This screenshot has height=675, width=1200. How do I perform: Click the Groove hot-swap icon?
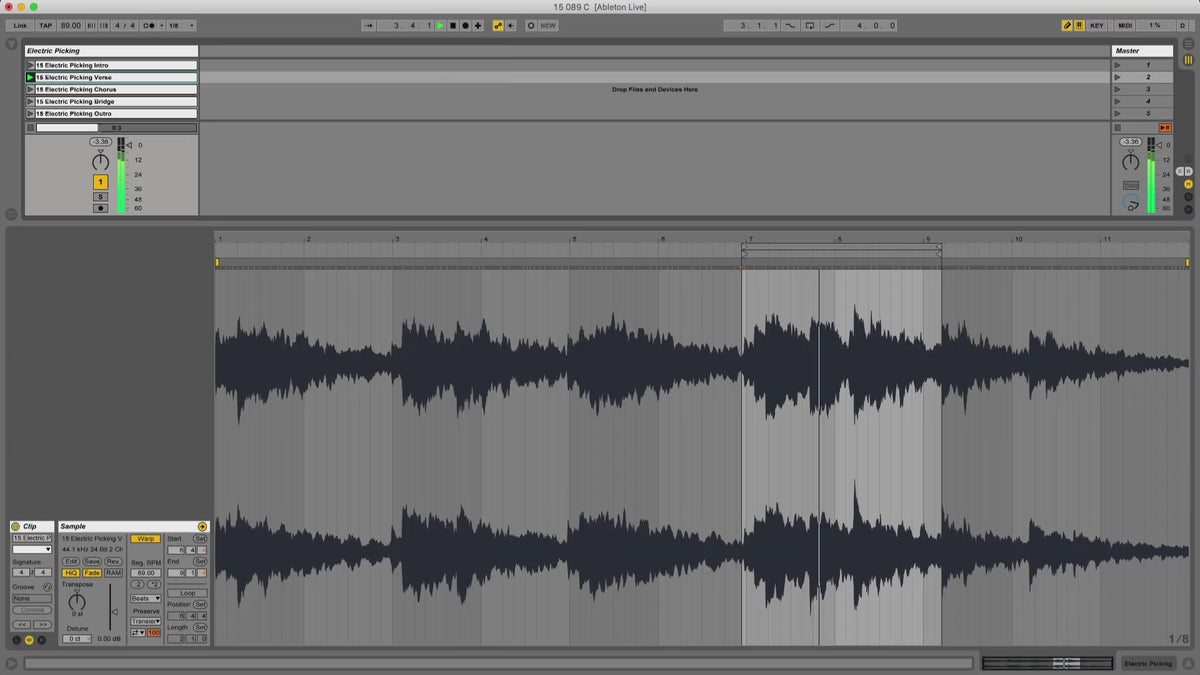click(x=47, y=586)
